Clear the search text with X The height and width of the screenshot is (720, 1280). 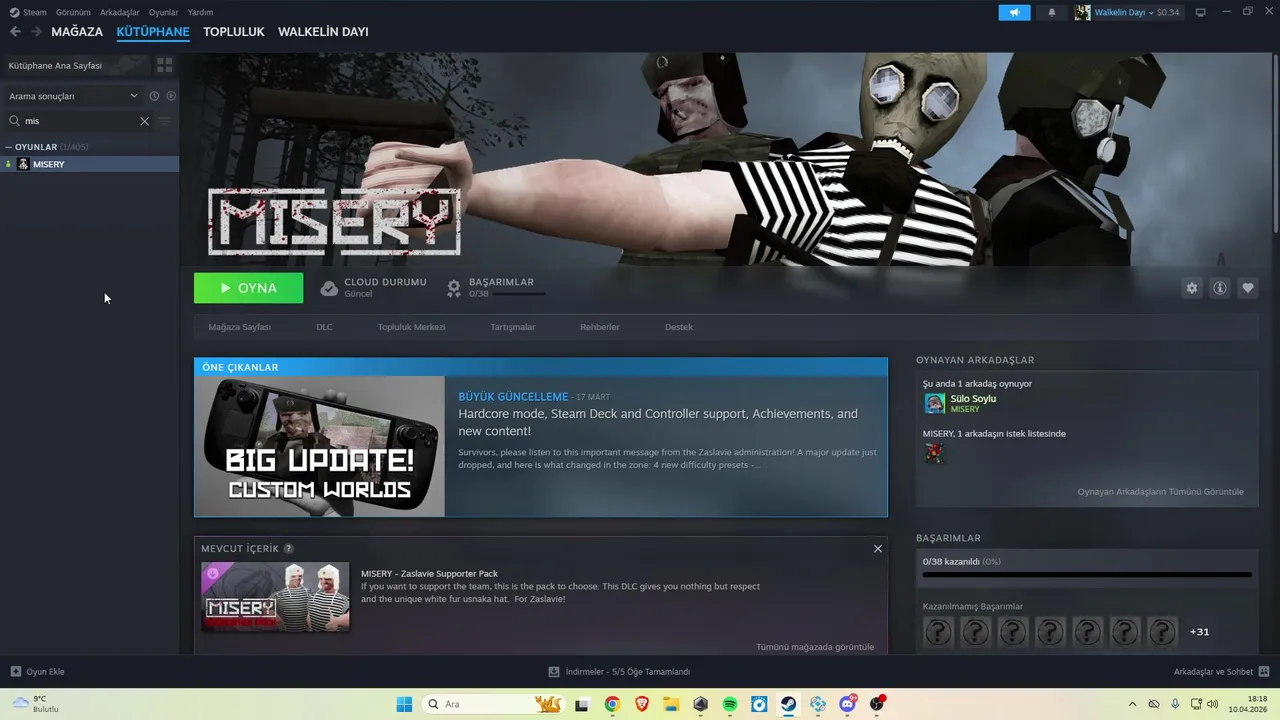pyautogui.click(x=144, y=121)
